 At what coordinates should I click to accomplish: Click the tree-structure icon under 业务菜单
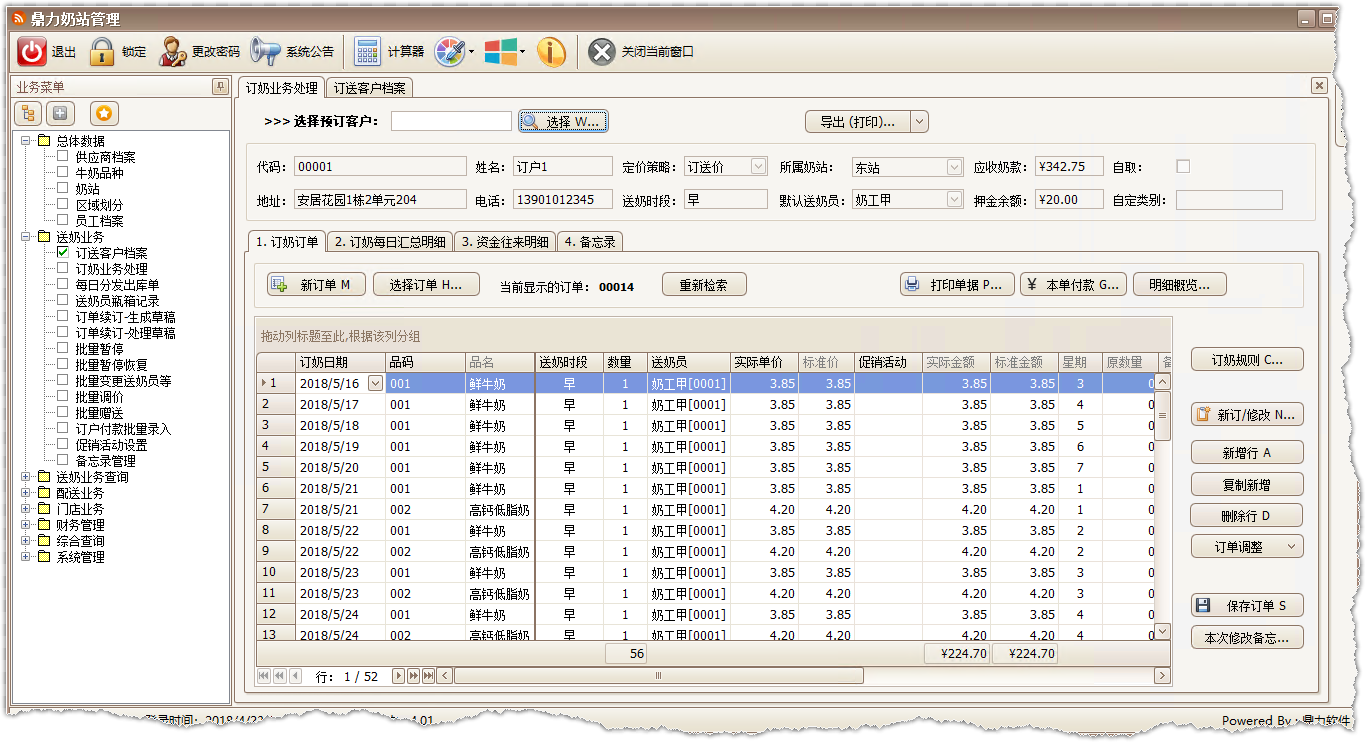pyautogui.click(x=28, y=113)
